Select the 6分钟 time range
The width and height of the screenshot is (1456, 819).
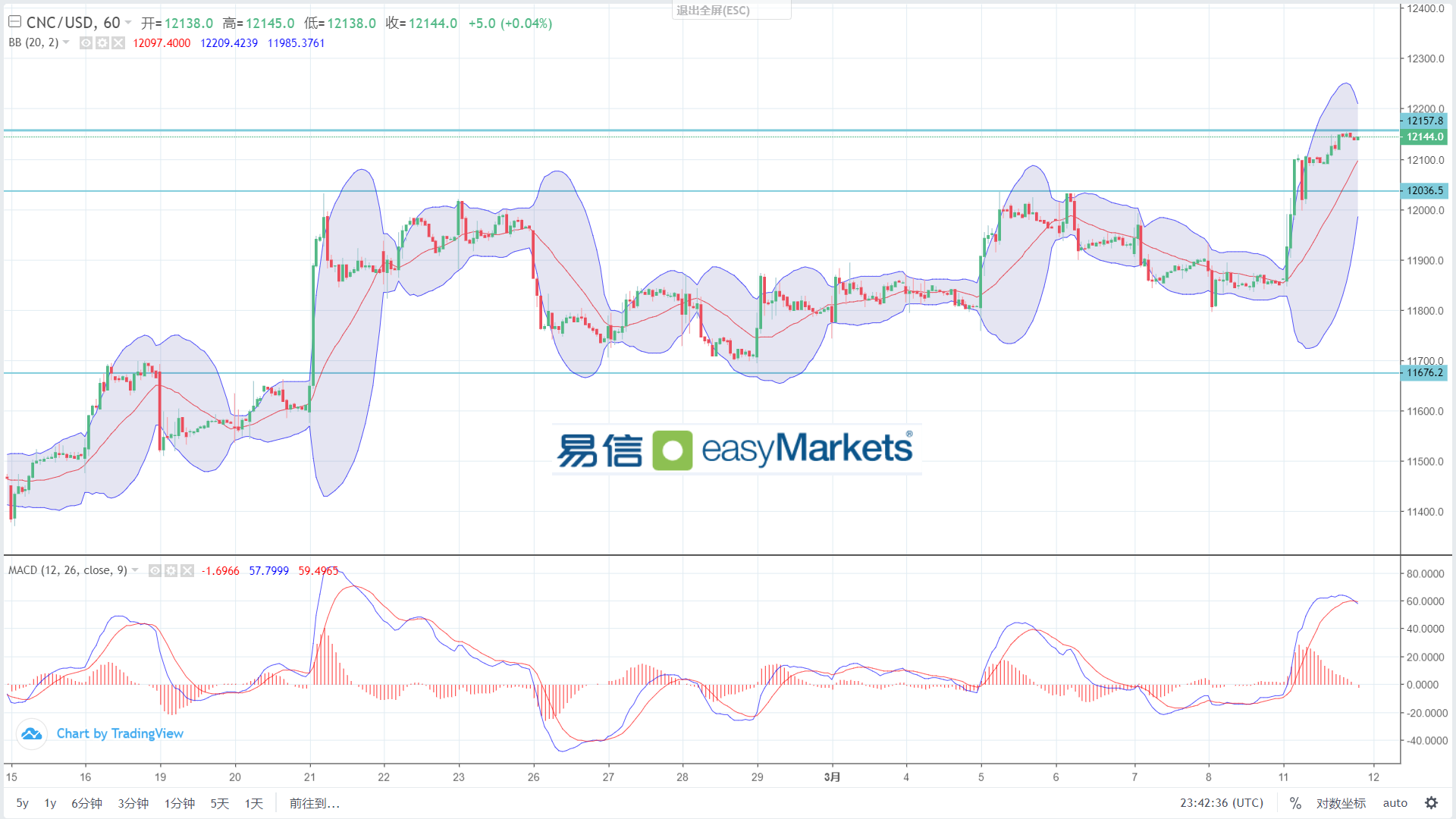[x=86, y=803]
